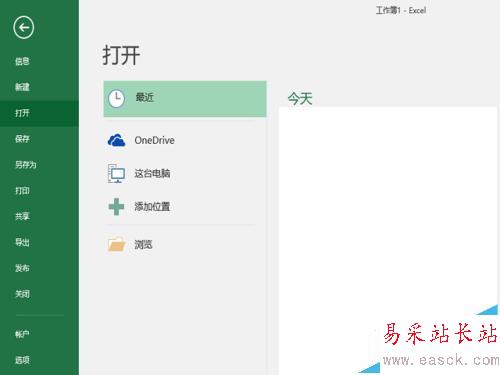
Task: Click the 浏览 folder icon
Action: tap(116, 244)
